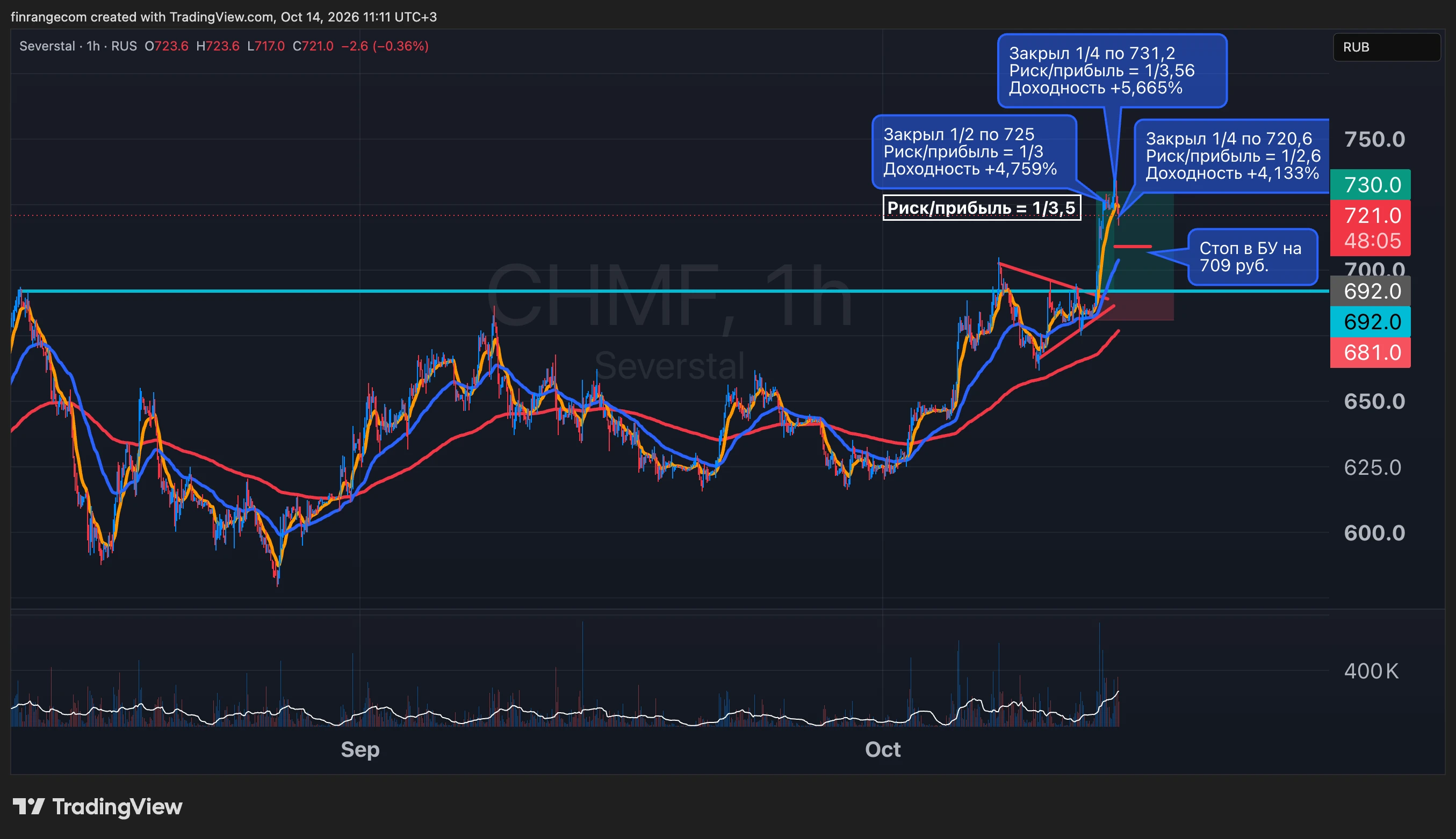The image size is (1456, 839).
Task: Select the 'Закрыл 1/4 по 731,2' note
Action: [1112, 70]
